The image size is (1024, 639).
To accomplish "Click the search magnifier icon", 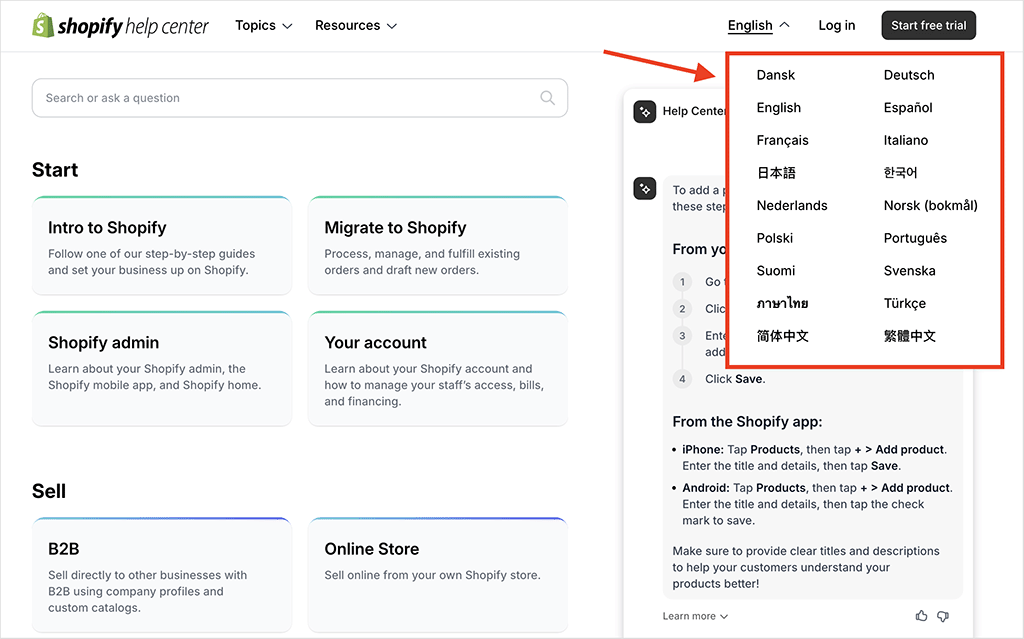I will [547, 98].
